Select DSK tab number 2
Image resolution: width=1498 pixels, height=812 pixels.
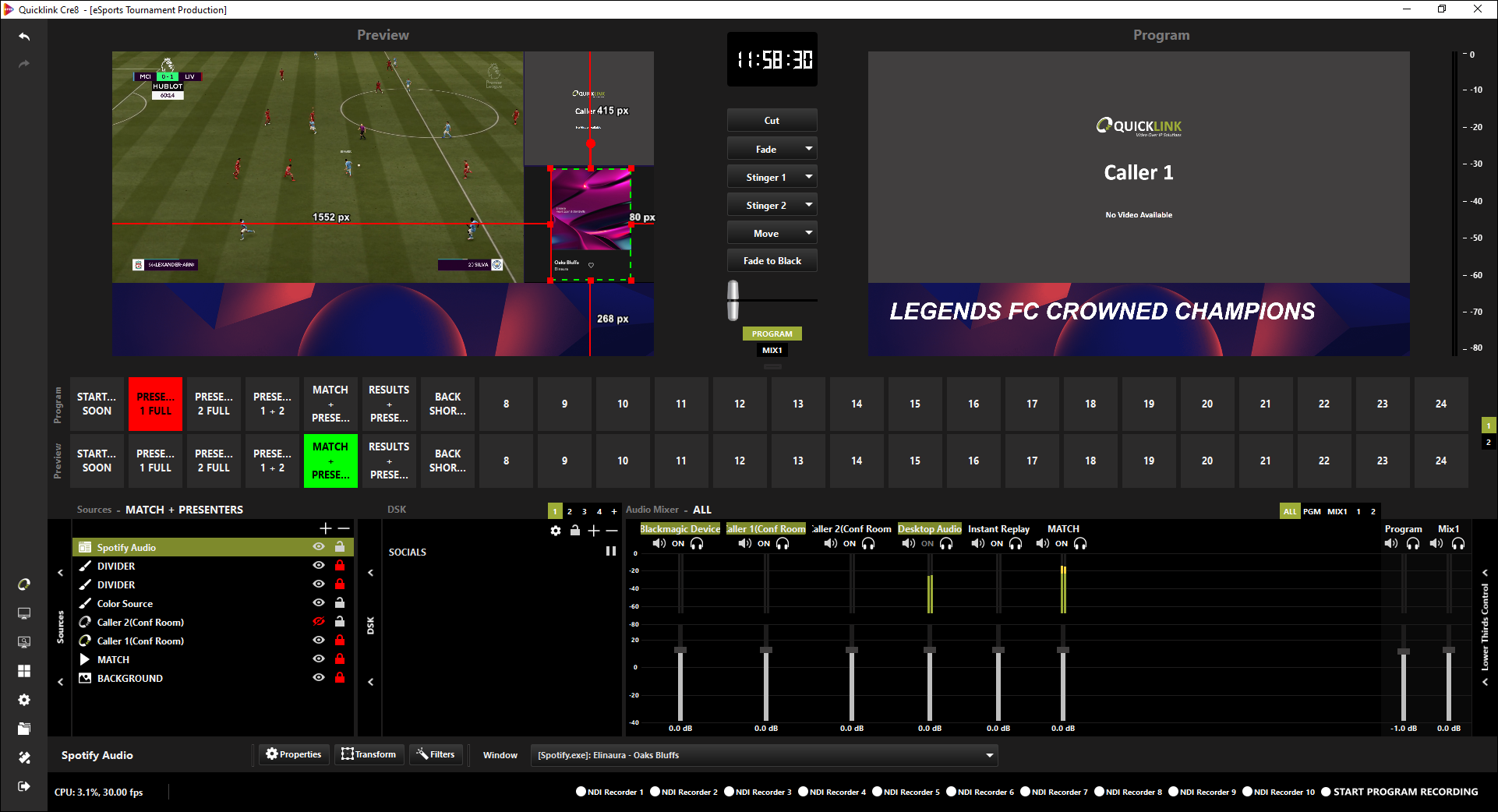(570, 511)
